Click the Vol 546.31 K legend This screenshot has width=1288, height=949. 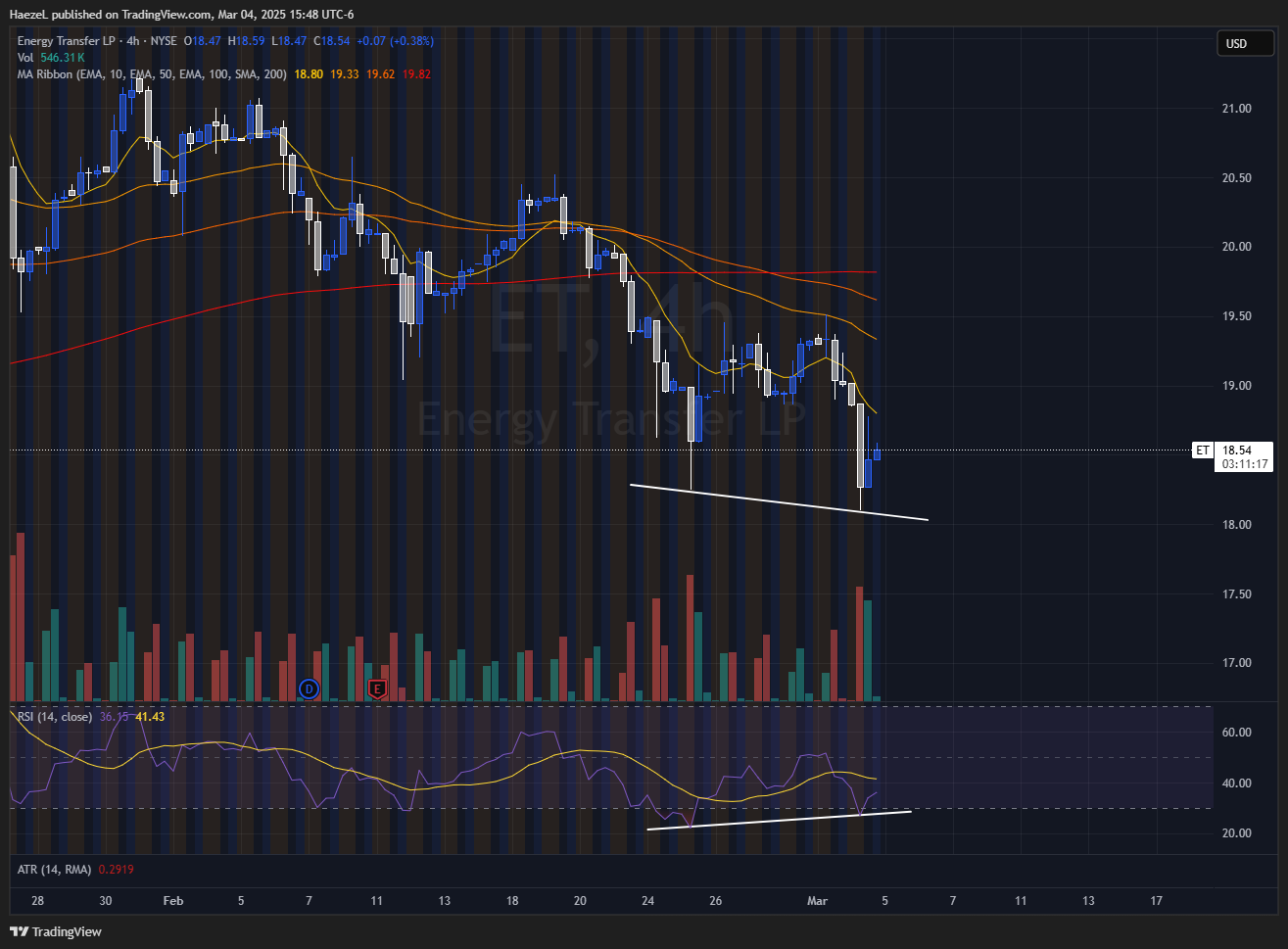coord(51,58)
